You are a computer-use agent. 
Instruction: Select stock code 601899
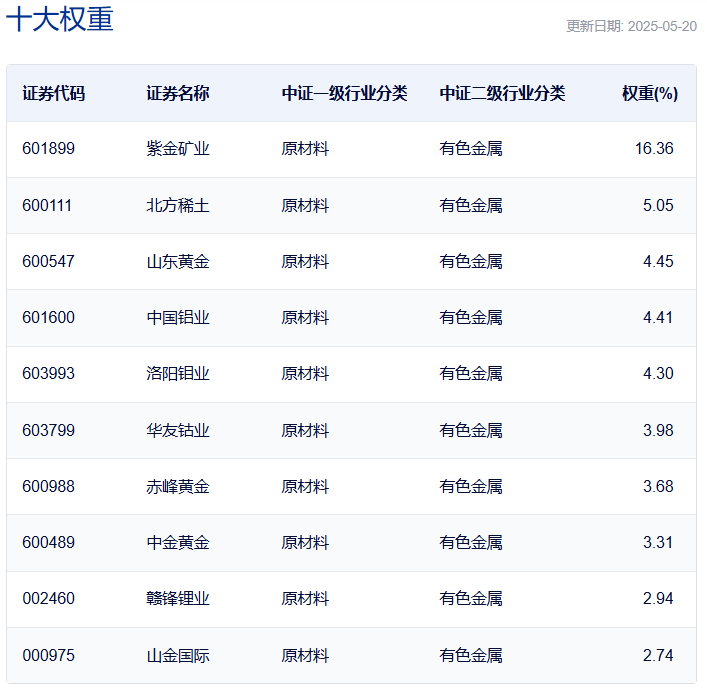coord(49,148)
